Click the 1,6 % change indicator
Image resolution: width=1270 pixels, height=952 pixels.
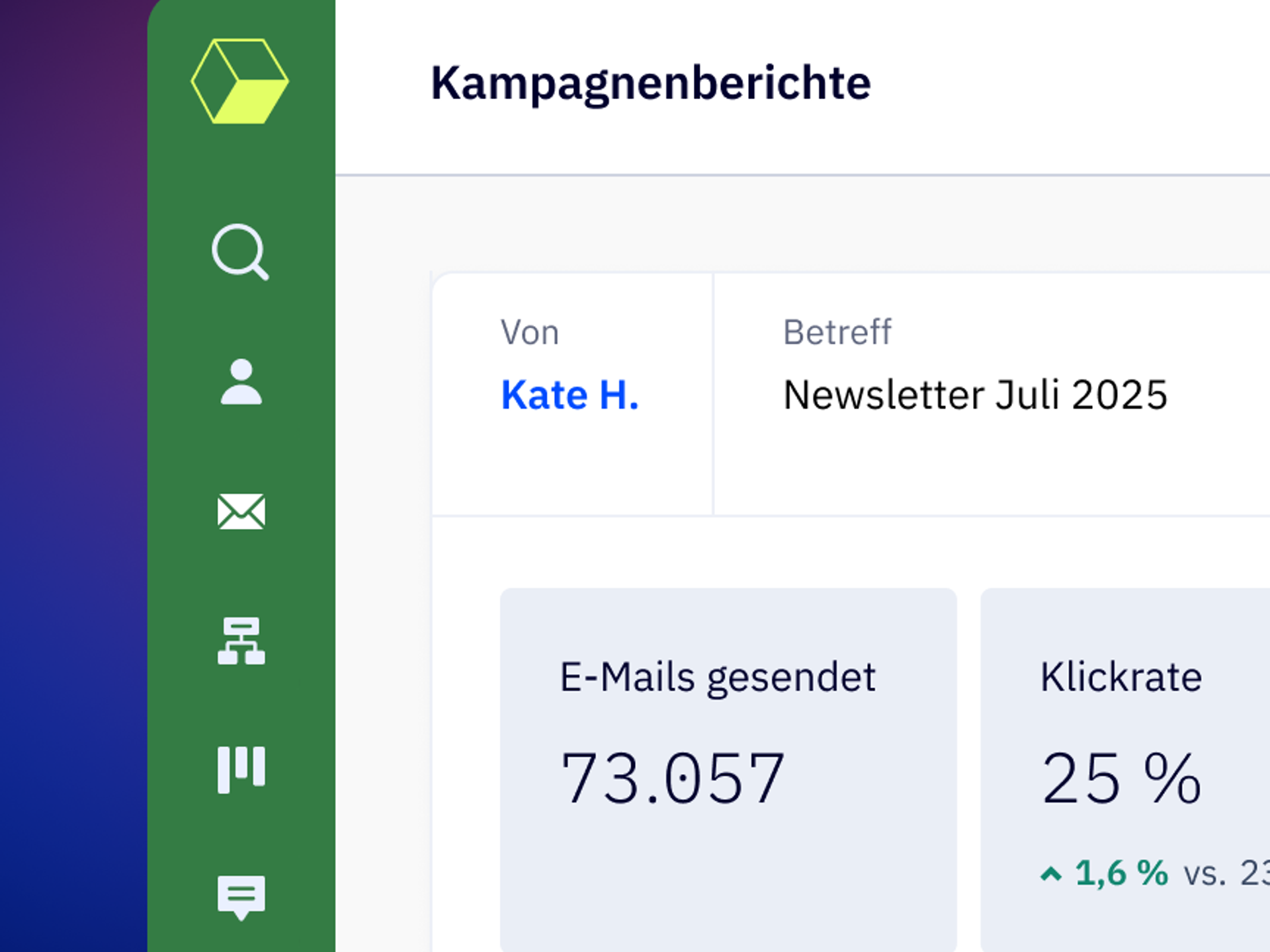click(1121, 873)
